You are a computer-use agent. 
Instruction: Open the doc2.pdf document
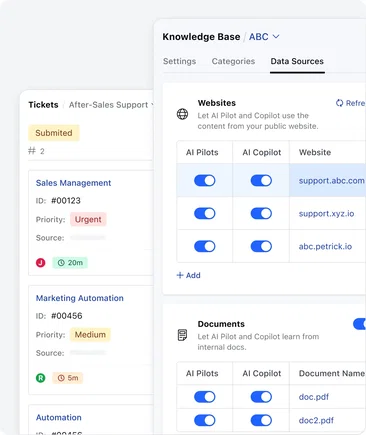pos(316,421)
